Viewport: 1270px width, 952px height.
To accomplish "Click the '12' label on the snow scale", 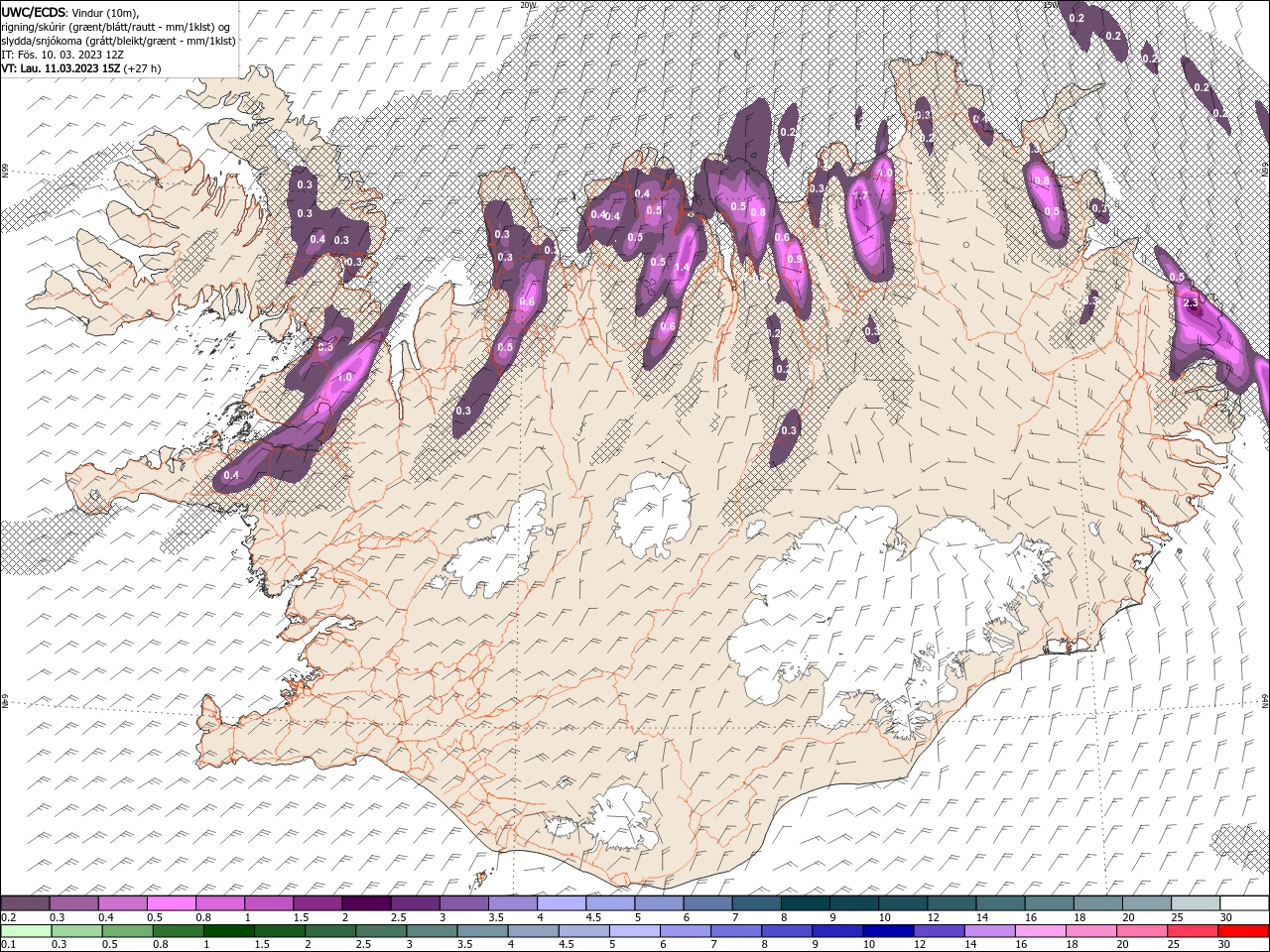I will tap(932, 917).
